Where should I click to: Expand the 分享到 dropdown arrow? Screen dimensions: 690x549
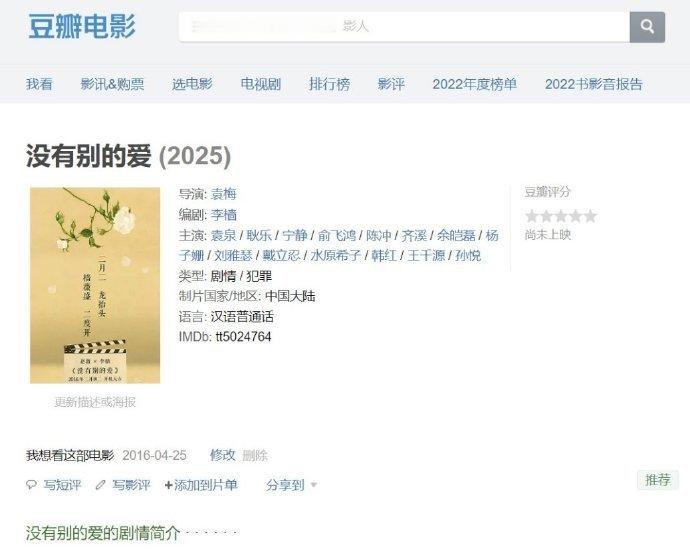(314, 485)
